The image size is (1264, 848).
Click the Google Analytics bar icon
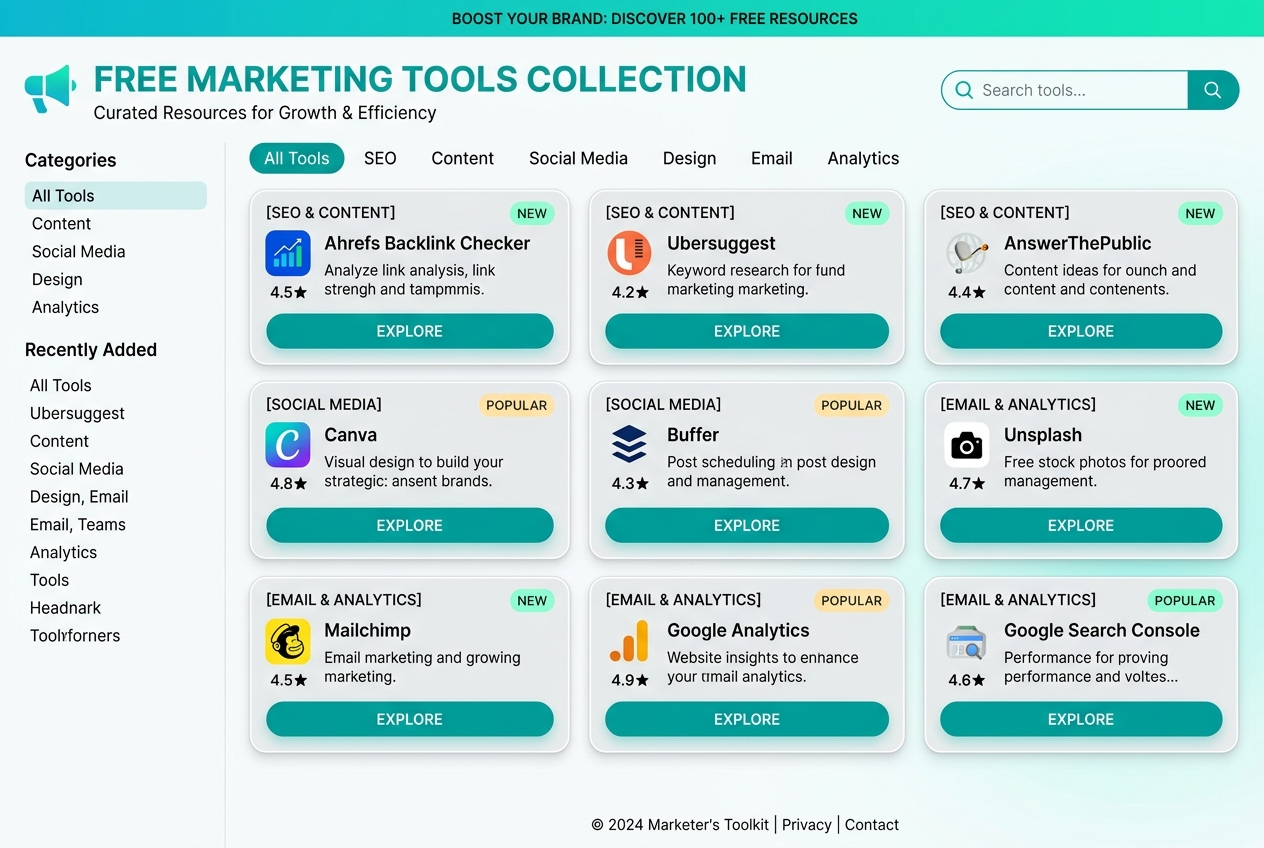pos(629,641)
